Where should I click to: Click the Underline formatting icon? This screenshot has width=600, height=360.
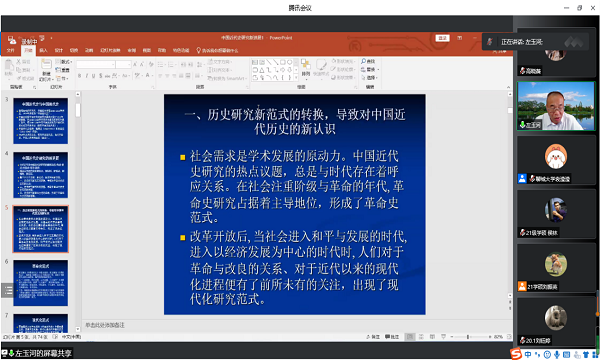[93, 76]
